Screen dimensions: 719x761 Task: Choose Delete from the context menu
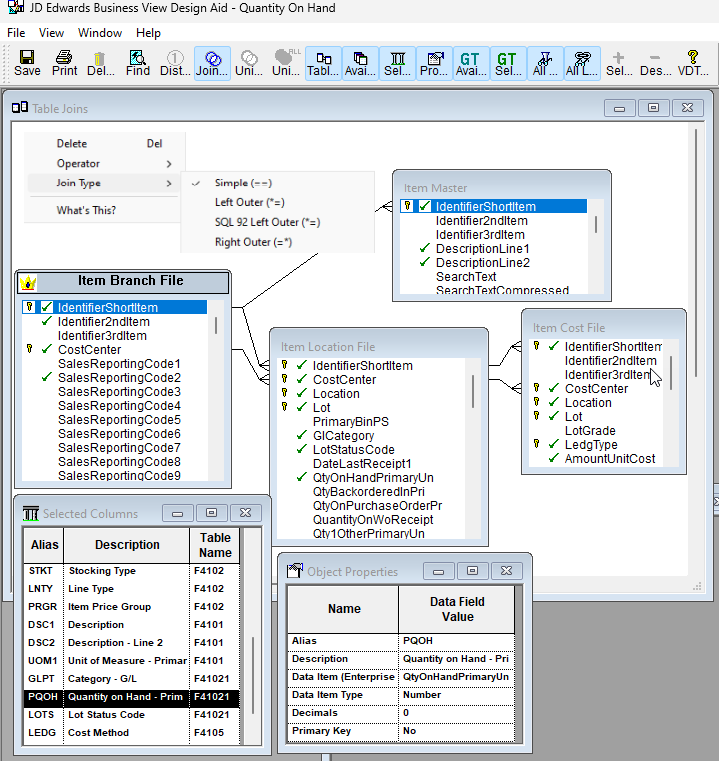tap(105, 144)
